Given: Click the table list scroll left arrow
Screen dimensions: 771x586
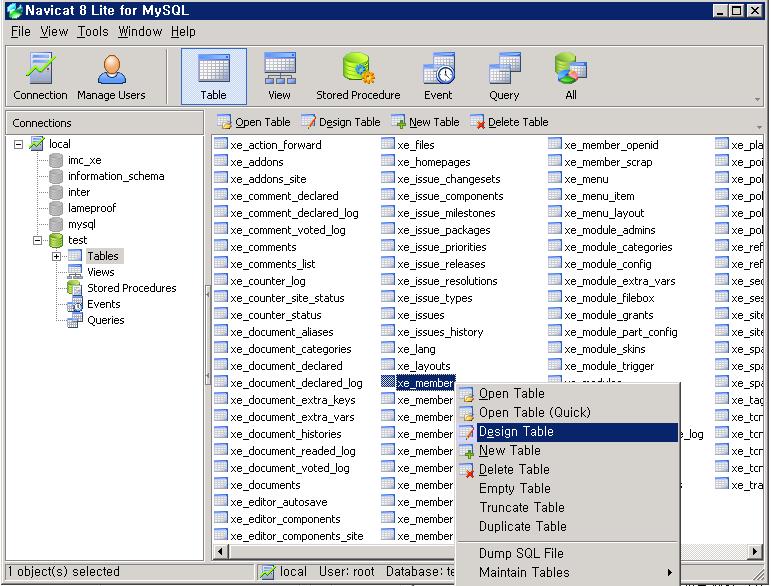Looking at the screenshot, I should pyautogui.click(x=220, y=552).
